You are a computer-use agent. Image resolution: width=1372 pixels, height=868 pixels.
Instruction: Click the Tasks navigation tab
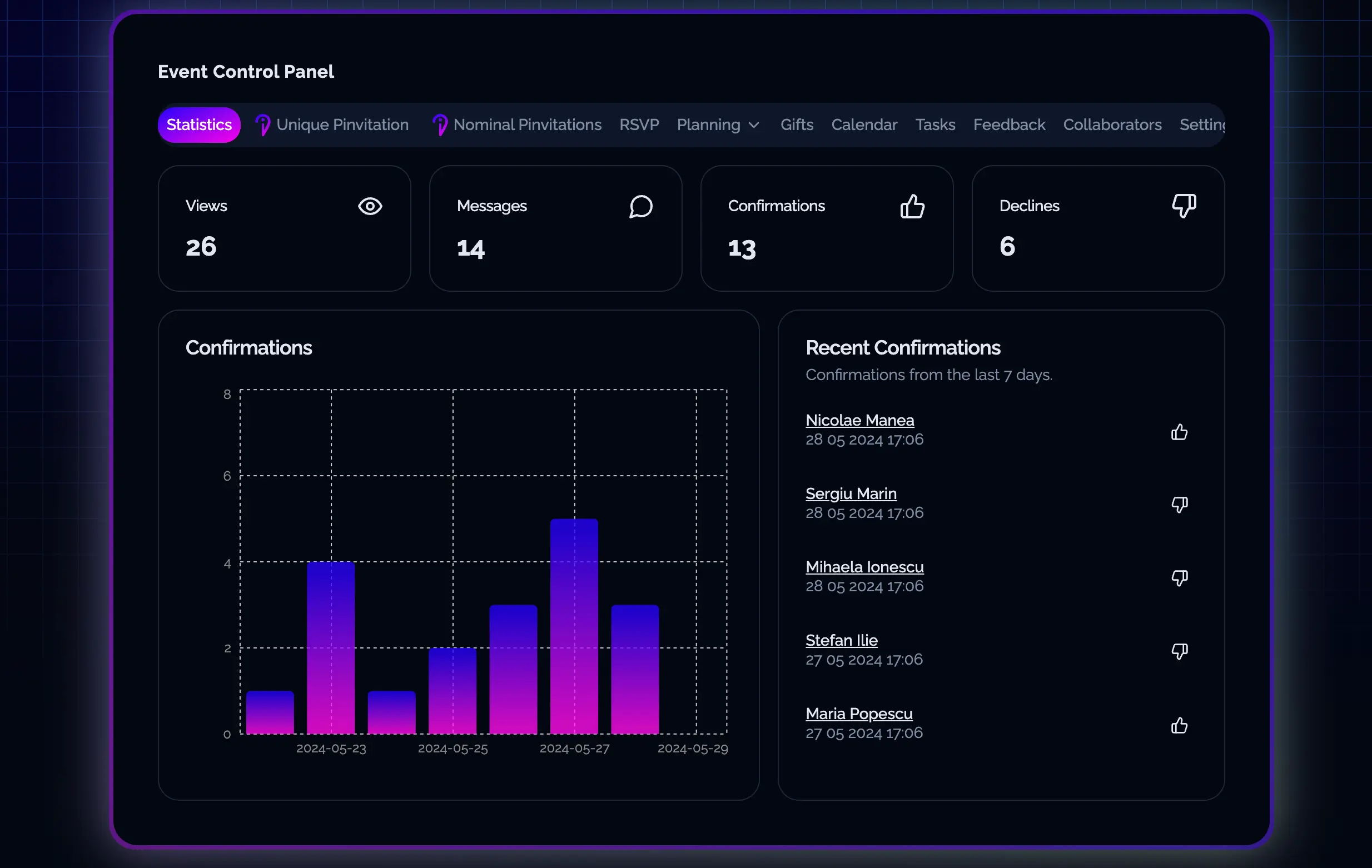tap(935, 124)
